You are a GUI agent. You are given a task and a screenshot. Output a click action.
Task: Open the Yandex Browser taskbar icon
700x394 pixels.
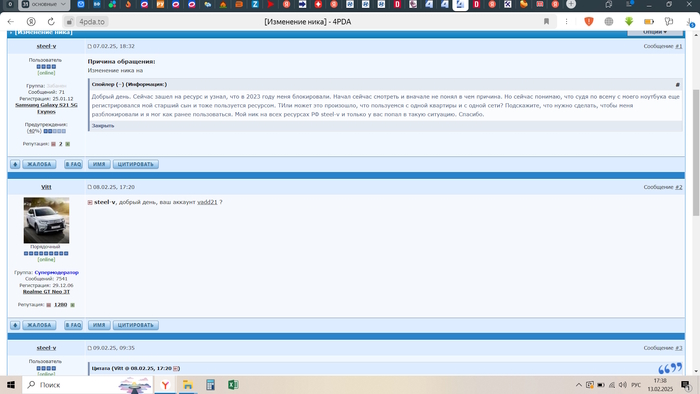point(165,385)
